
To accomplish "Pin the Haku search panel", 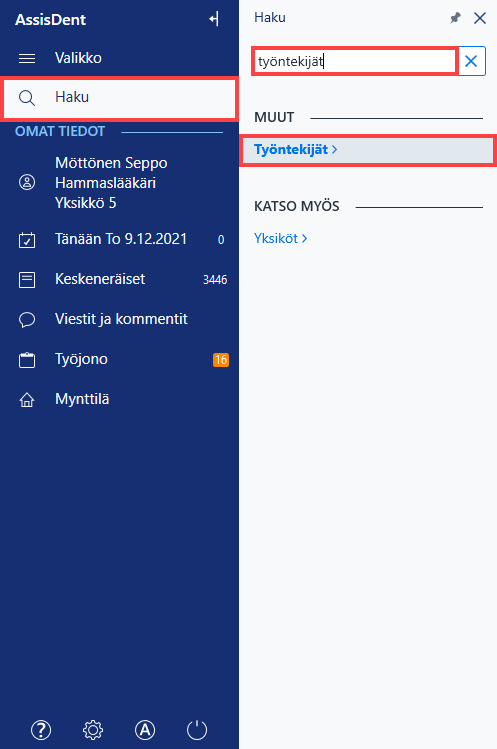I will coord(455,18).
